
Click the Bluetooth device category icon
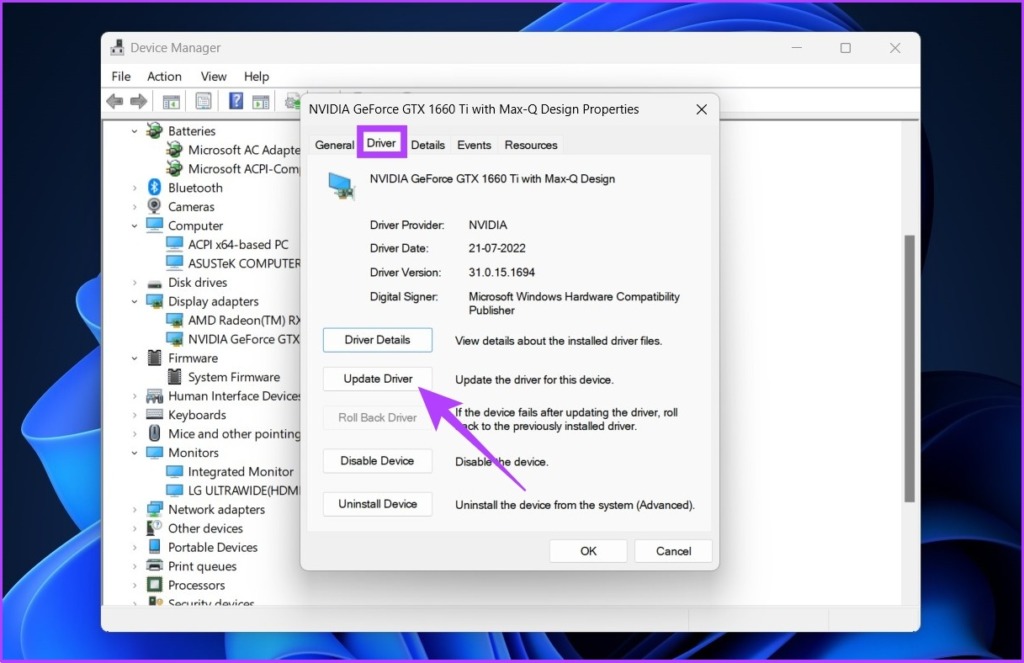click(154, 187)
